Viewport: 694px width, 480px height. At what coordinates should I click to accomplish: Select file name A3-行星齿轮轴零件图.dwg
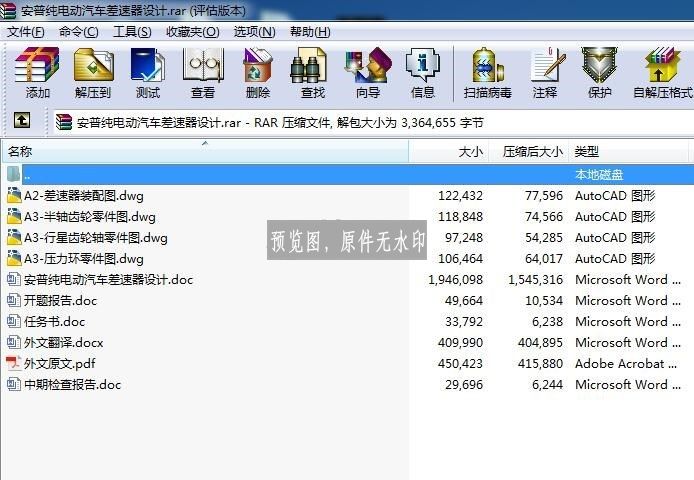96,238
